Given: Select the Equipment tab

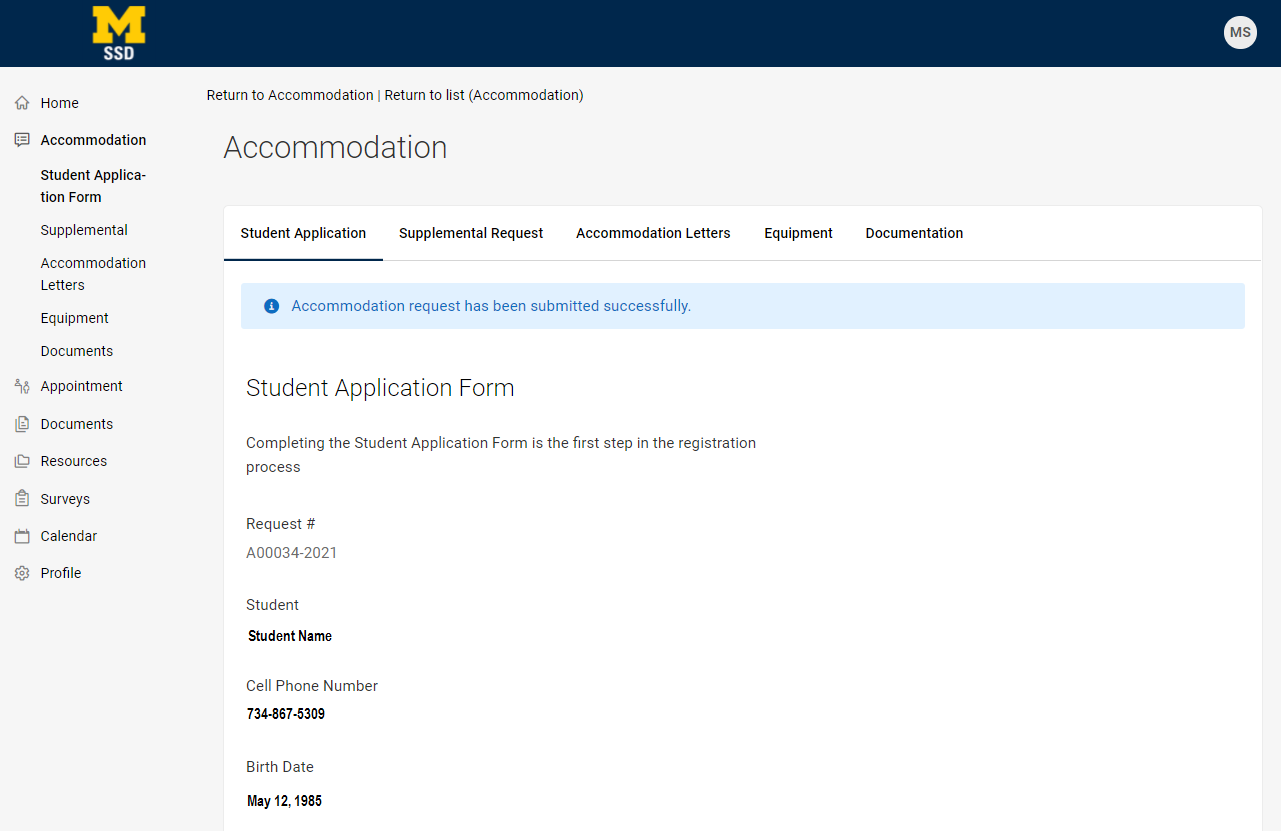Looking at the screenshot, I should tap(798, 233).
